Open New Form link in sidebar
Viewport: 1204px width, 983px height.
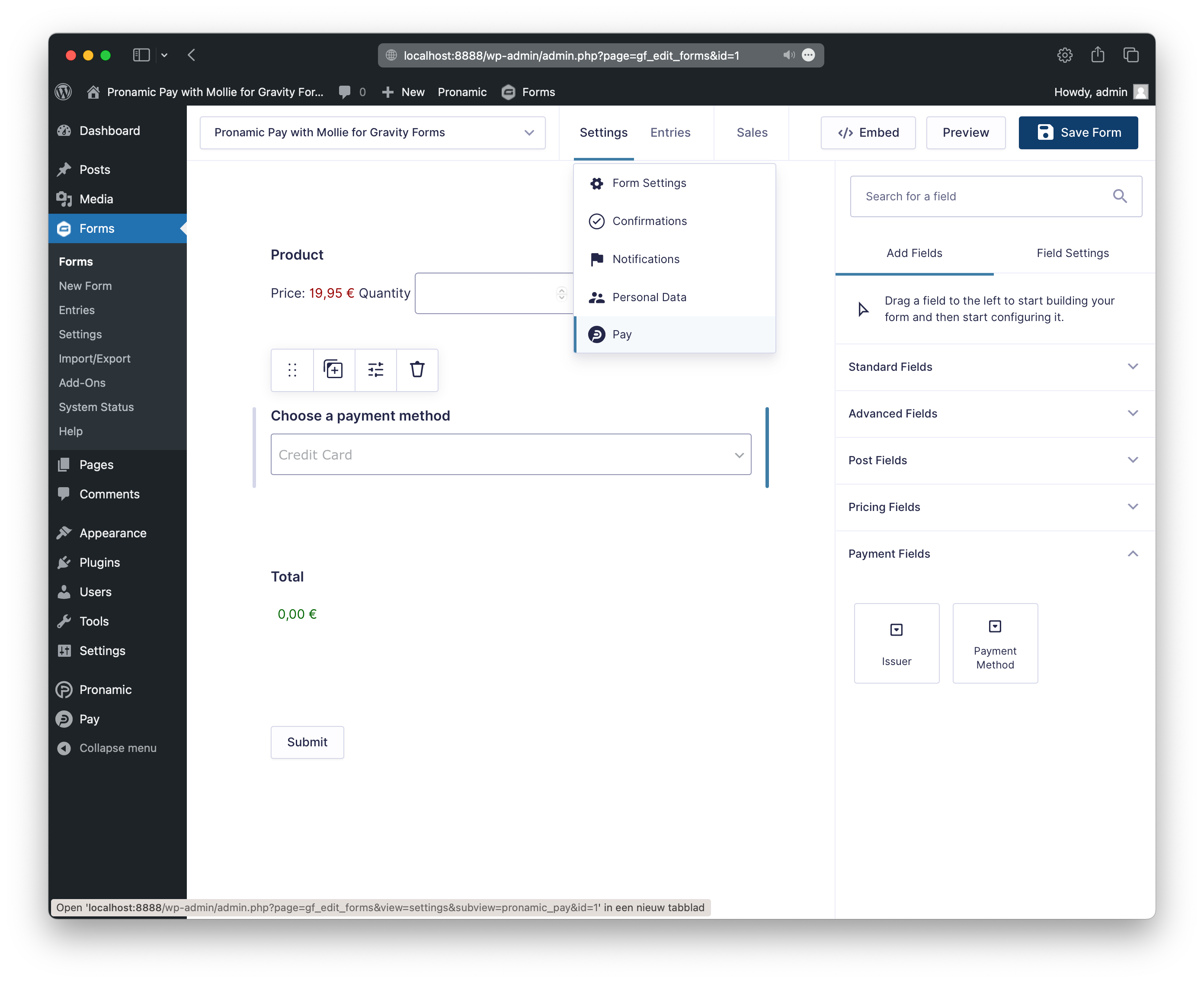click(85, 286)
